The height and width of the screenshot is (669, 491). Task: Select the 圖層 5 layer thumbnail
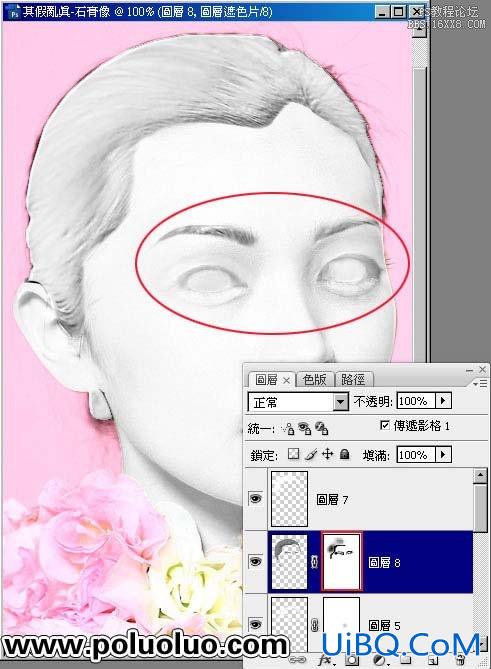pyautogui.click(x=290, y=623)
